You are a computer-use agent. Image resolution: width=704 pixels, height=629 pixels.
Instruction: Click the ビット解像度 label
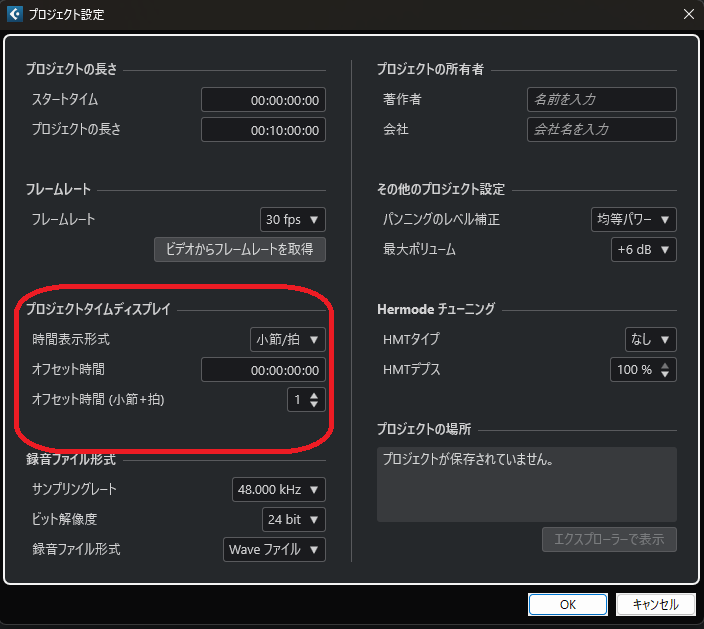[64, 519]
